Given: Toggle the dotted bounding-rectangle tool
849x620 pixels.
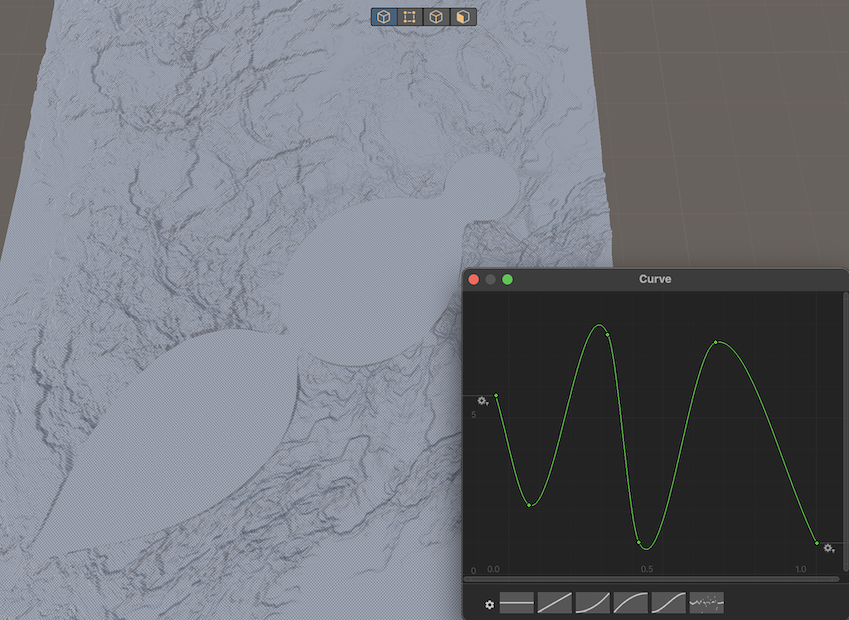Looking at the screenshot, I should 410,17.
